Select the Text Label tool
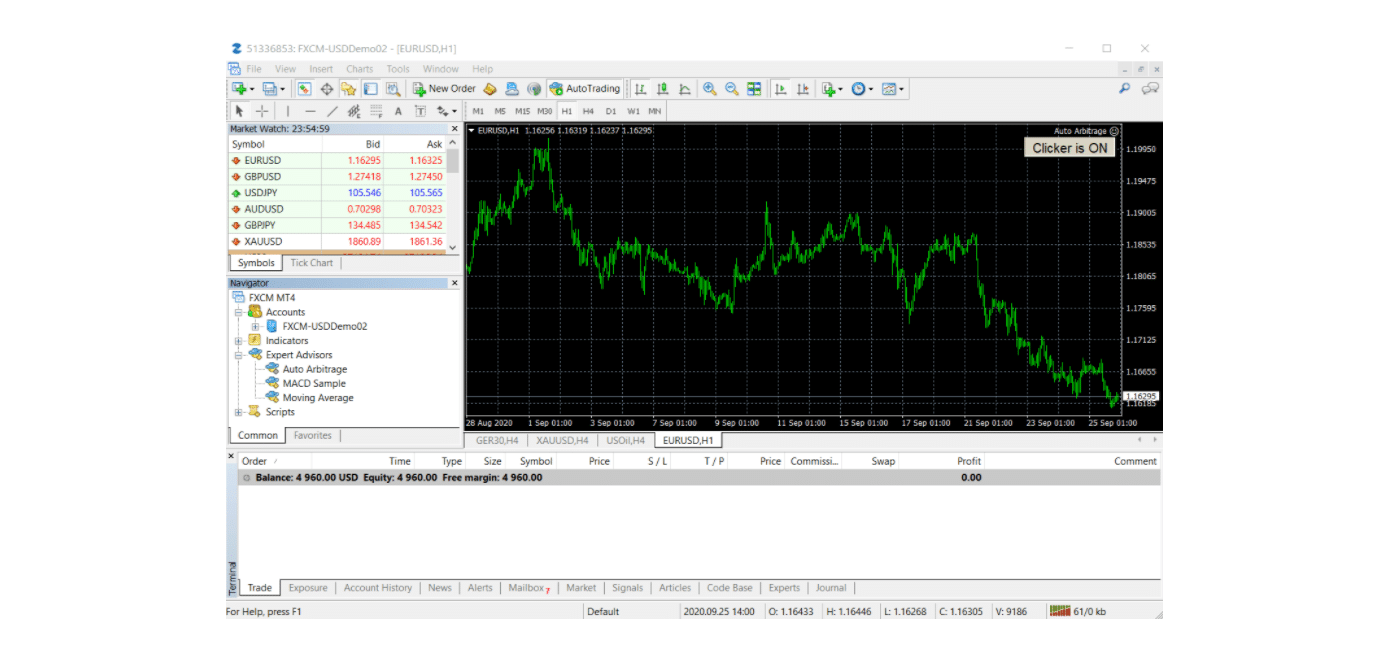The width and height of the screenshot is (1391, 649). 420,111
